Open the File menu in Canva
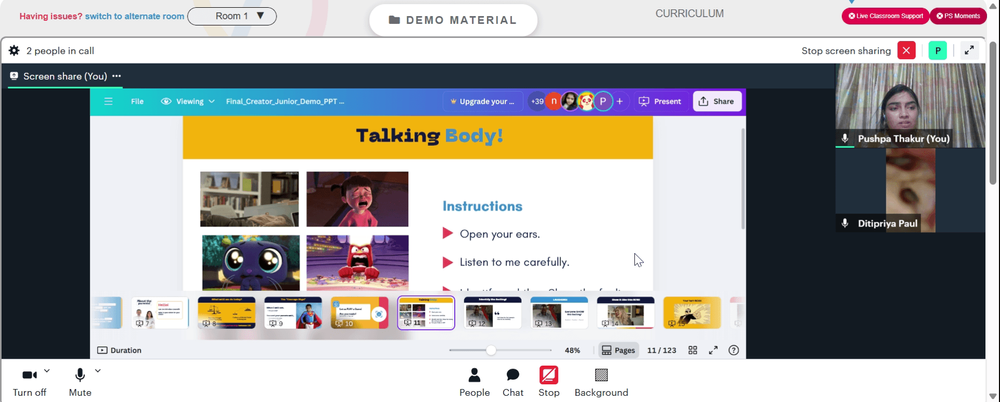The width and height of the screenshot is (1000, 402). click(x=137, y=101)
